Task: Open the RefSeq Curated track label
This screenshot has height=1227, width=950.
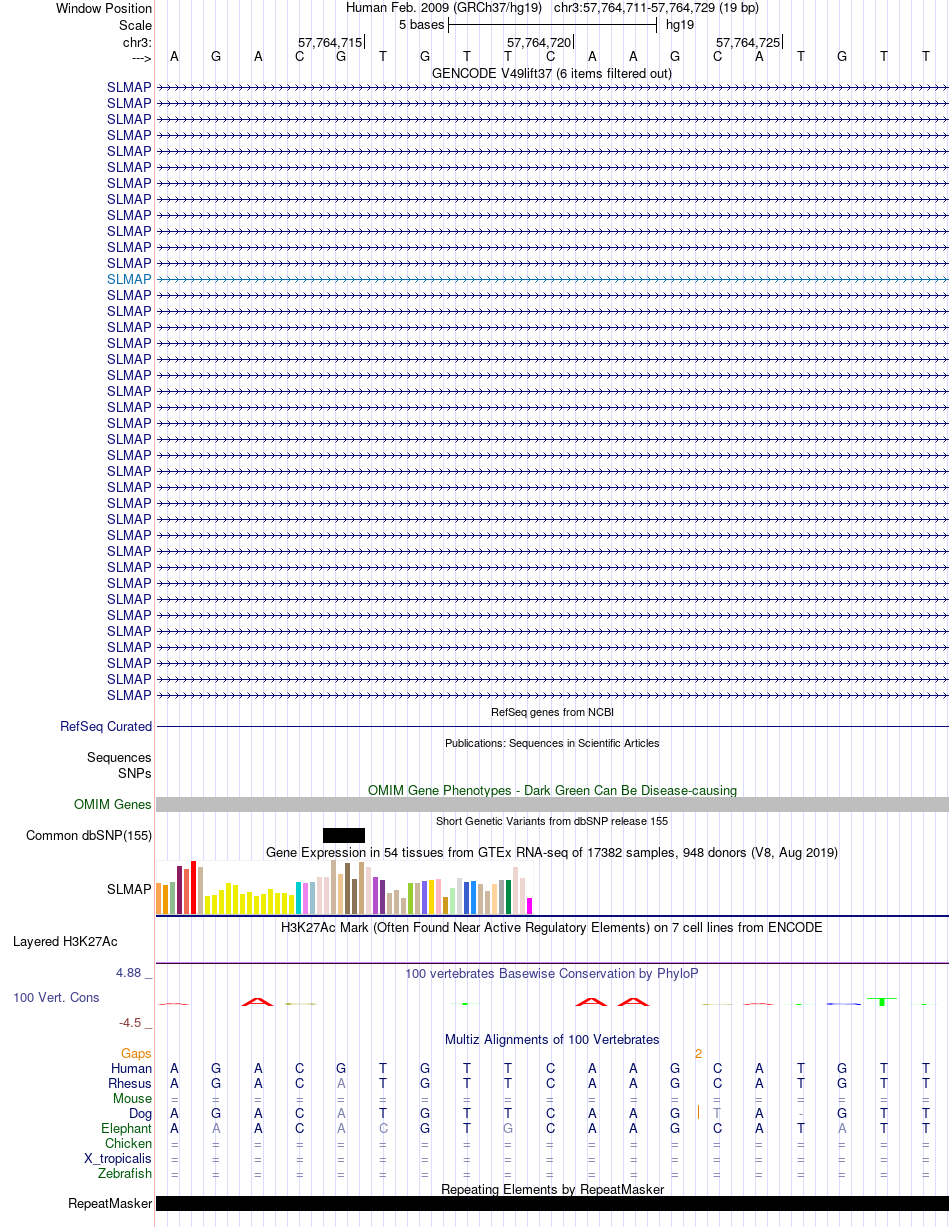Action: point(106,727)
